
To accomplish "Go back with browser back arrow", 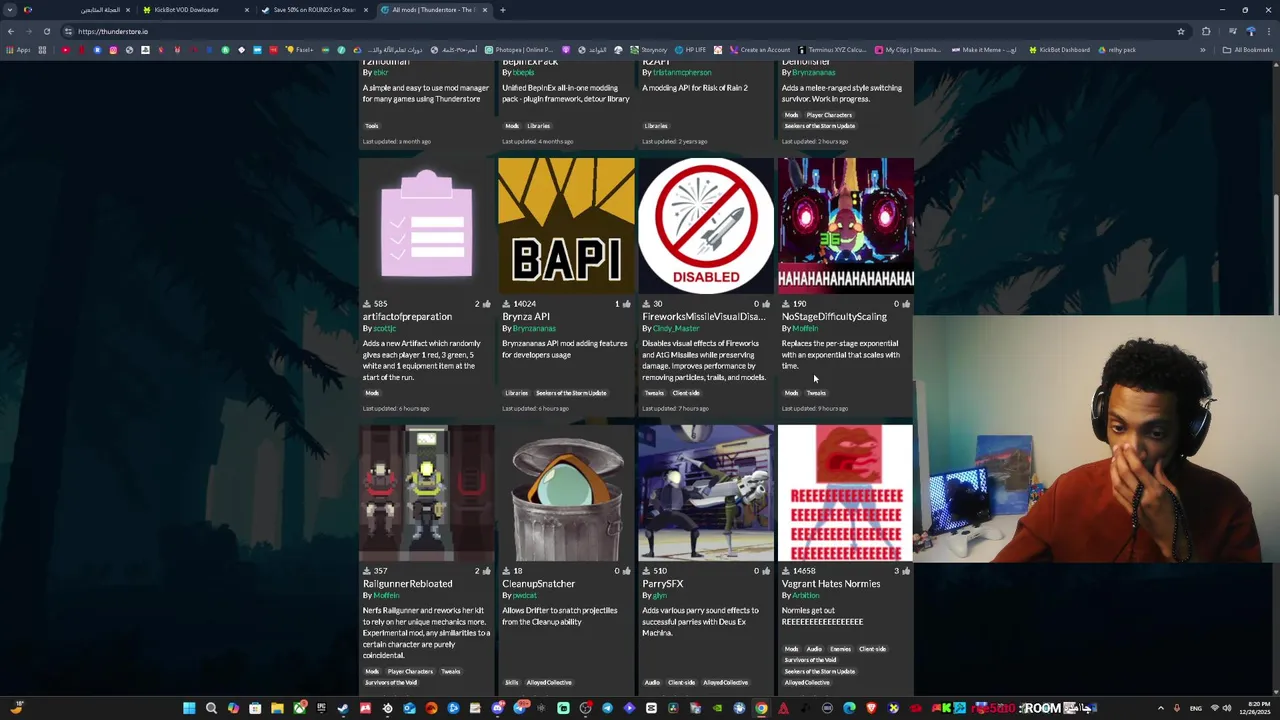I will (11, 31).
